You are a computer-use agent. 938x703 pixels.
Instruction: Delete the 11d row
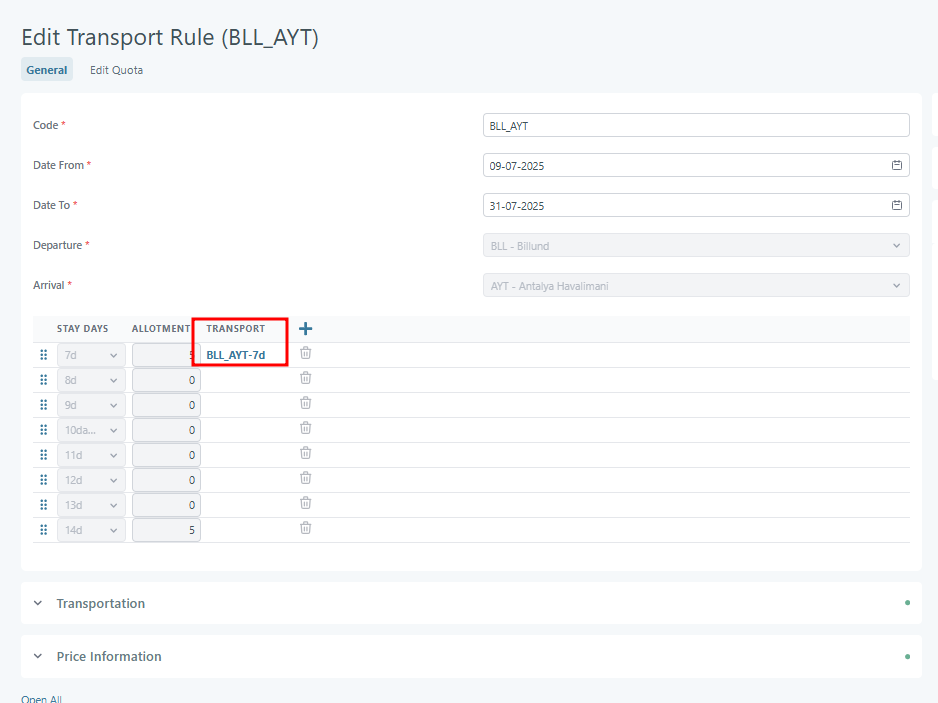click(x=306, y=453)
